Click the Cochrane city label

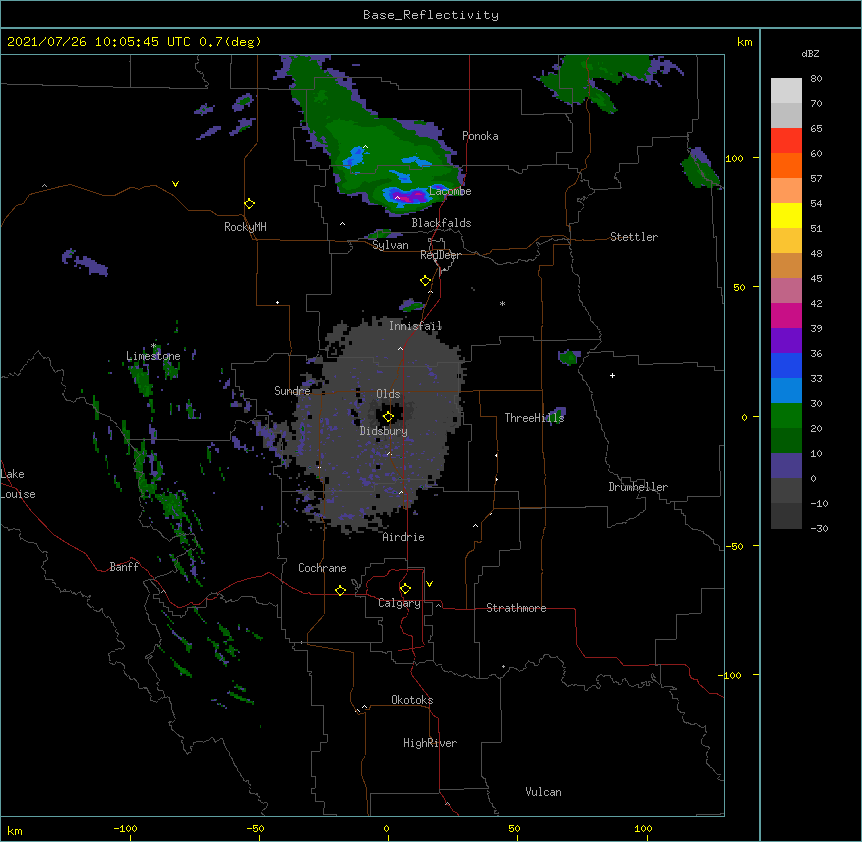point(322,568)
